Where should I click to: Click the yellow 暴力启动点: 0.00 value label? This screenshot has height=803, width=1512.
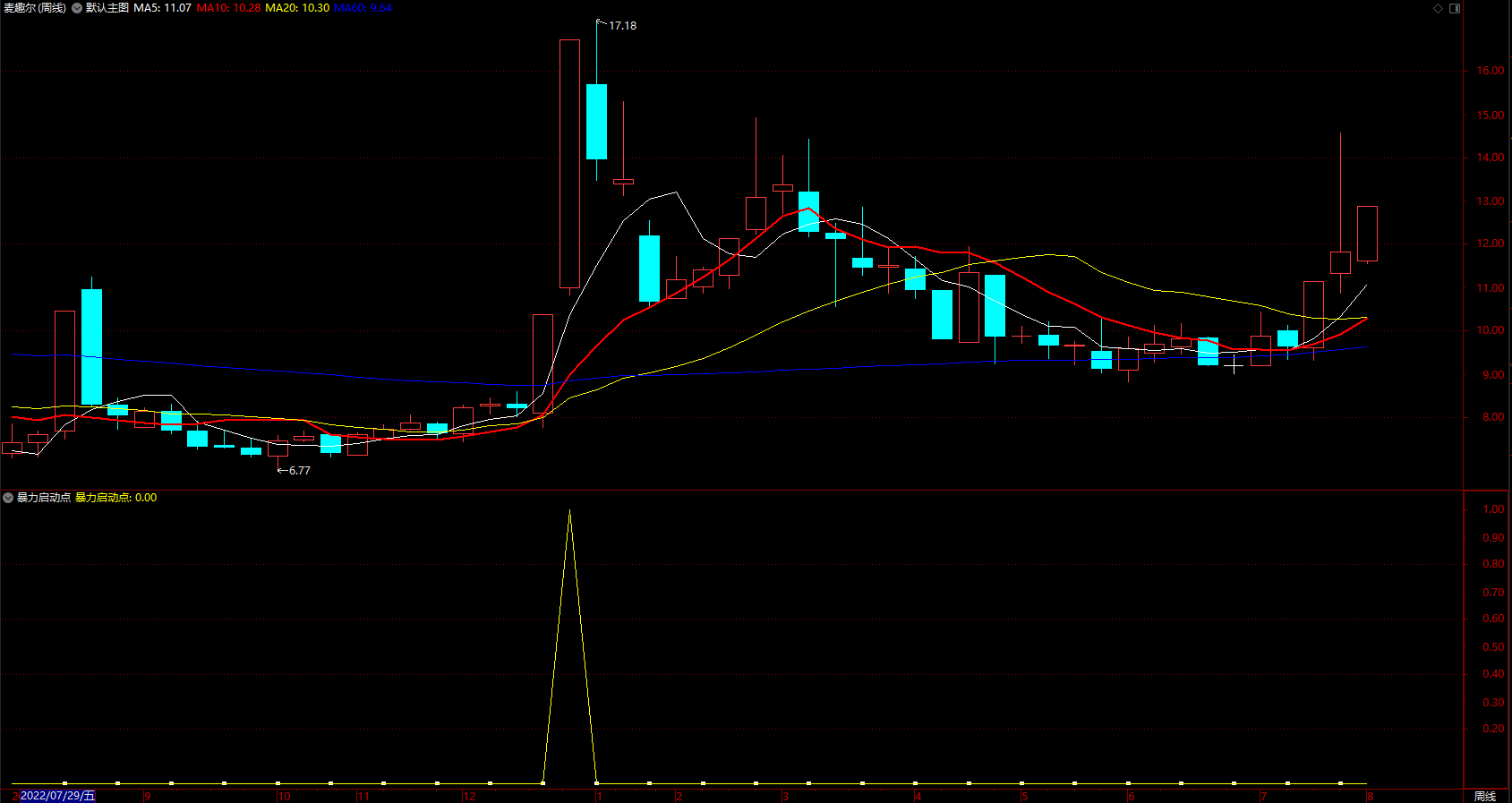click(x=115, y=498)
